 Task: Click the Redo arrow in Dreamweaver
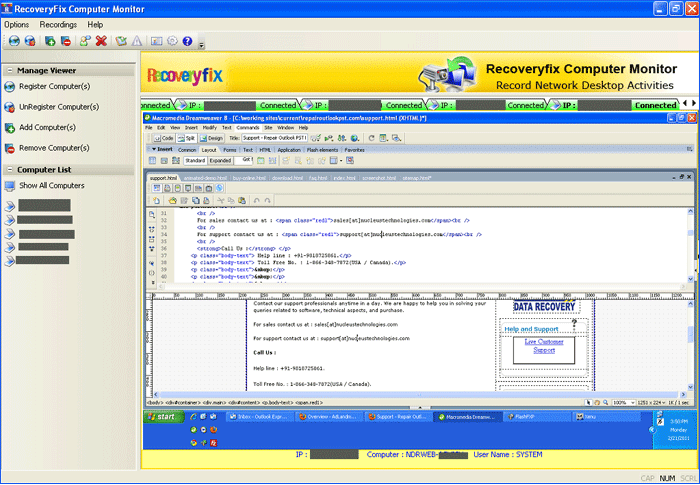[x=267, y=201]
